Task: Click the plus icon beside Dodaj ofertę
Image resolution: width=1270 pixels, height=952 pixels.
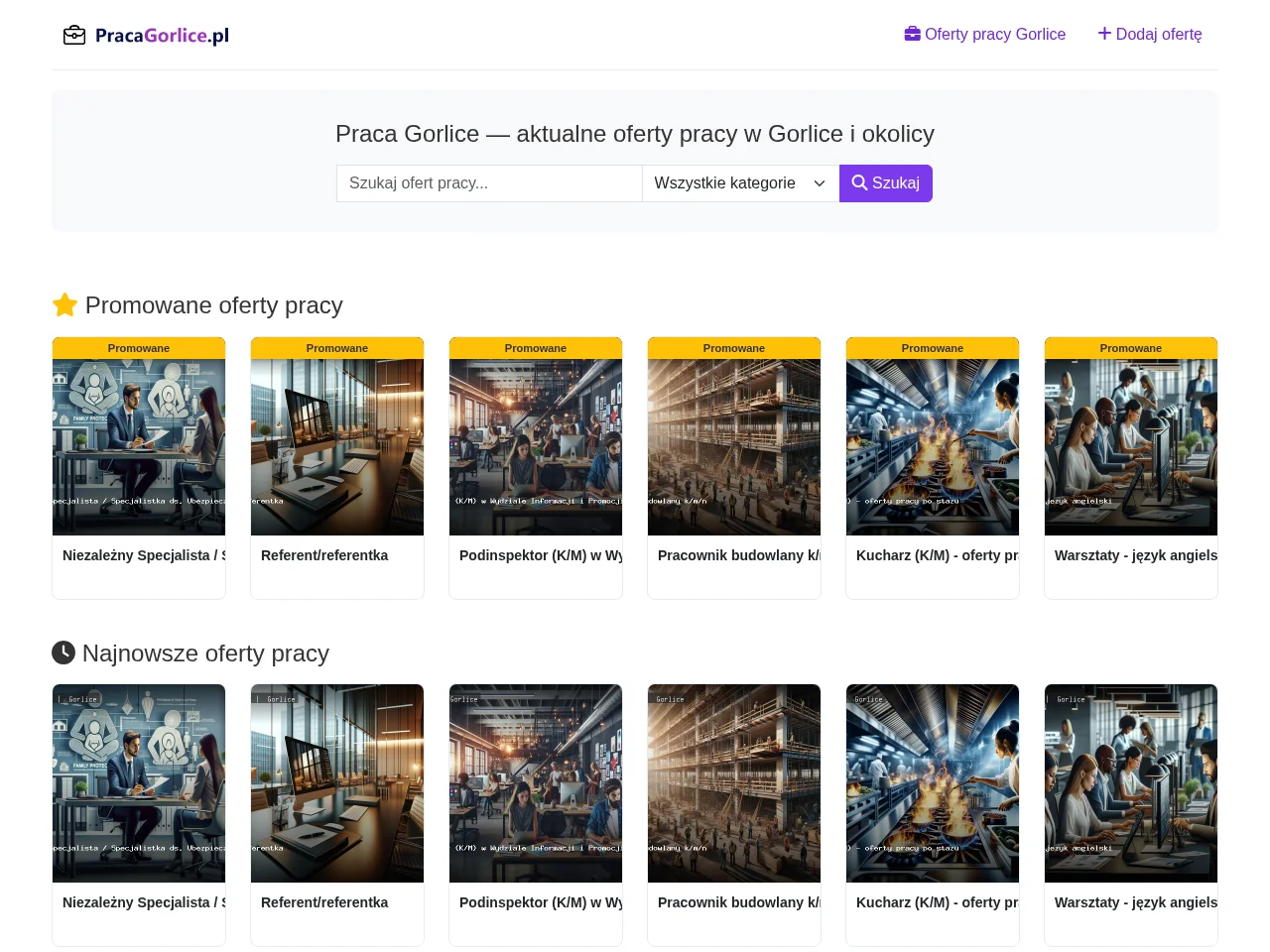Action: tap(1104, 34)
